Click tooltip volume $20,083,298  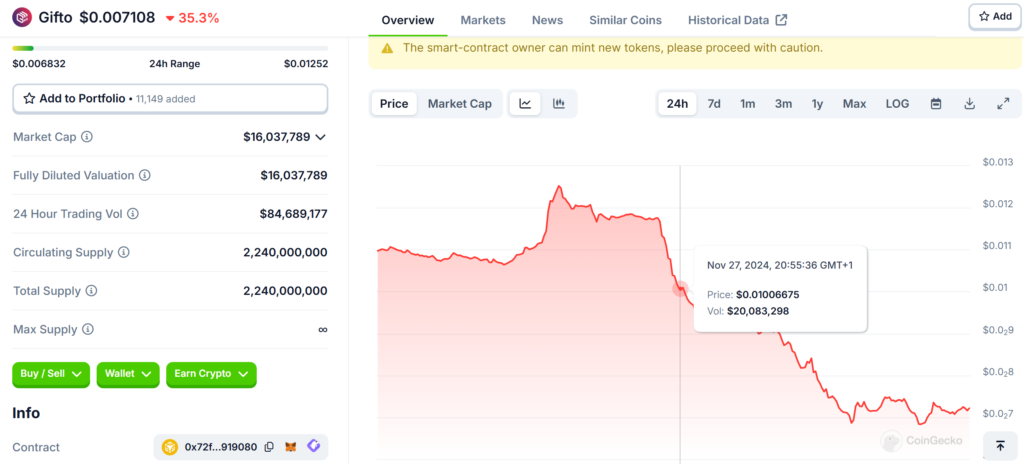758,311
